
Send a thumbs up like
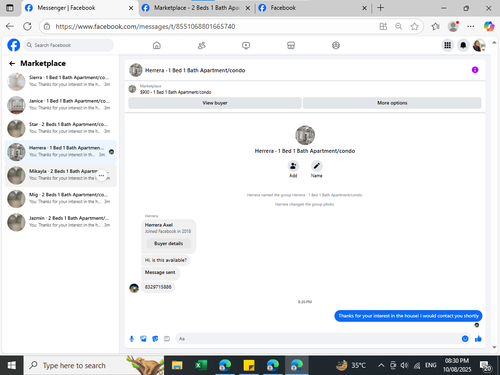pos(478,339)
